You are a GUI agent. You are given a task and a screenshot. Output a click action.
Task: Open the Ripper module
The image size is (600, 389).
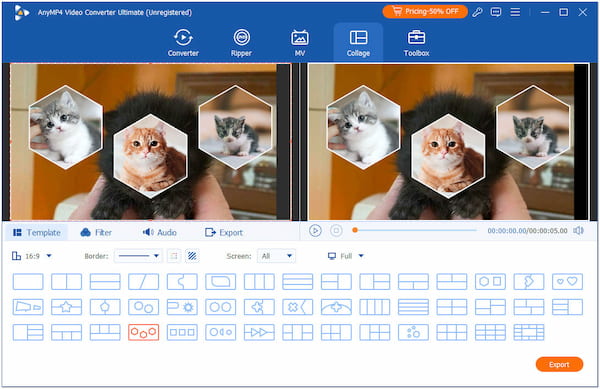(241, 43)
